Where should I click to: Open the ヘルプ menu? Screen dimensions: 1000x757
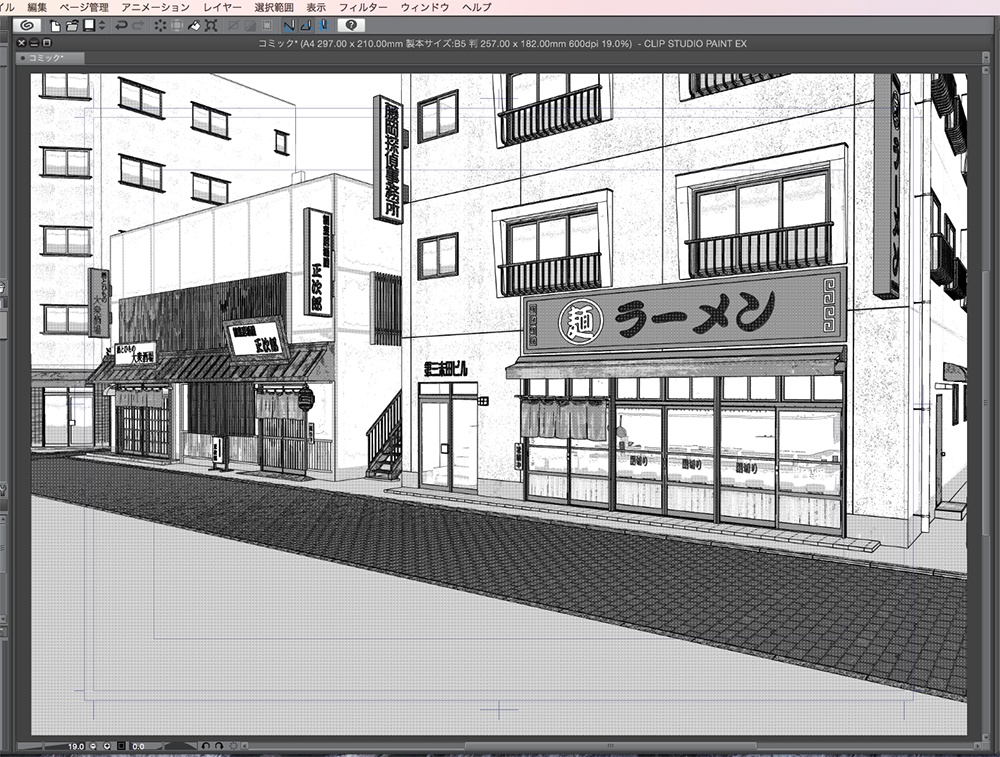pyautogui.click(x=476, y=7)
